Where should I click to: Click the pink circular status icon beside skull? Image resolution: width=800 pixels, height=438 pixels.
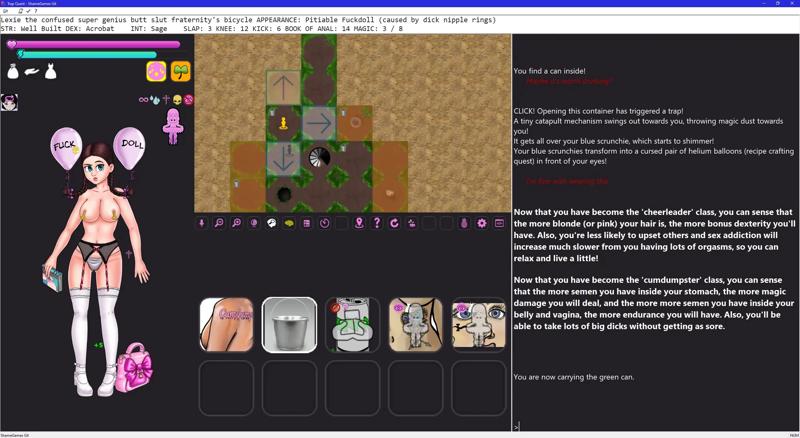coord(188,100)
